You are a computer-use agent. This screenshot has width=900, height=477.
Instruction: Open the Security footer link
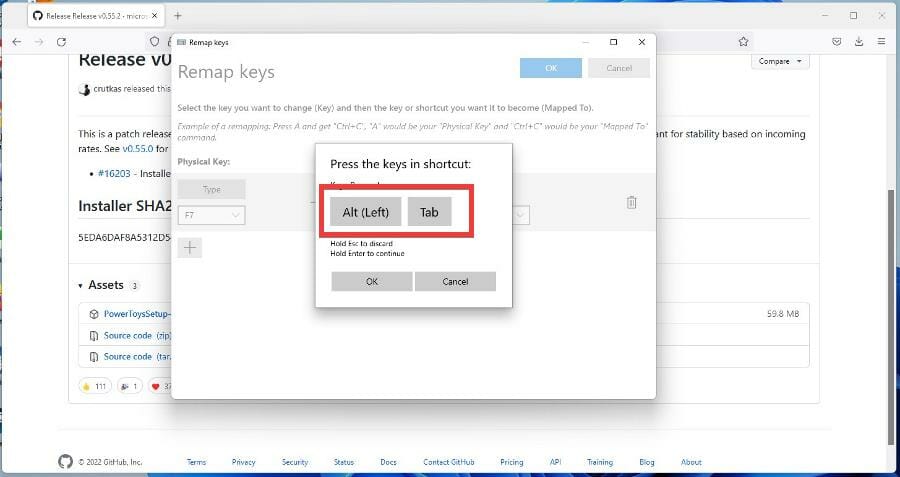(294, 462)
